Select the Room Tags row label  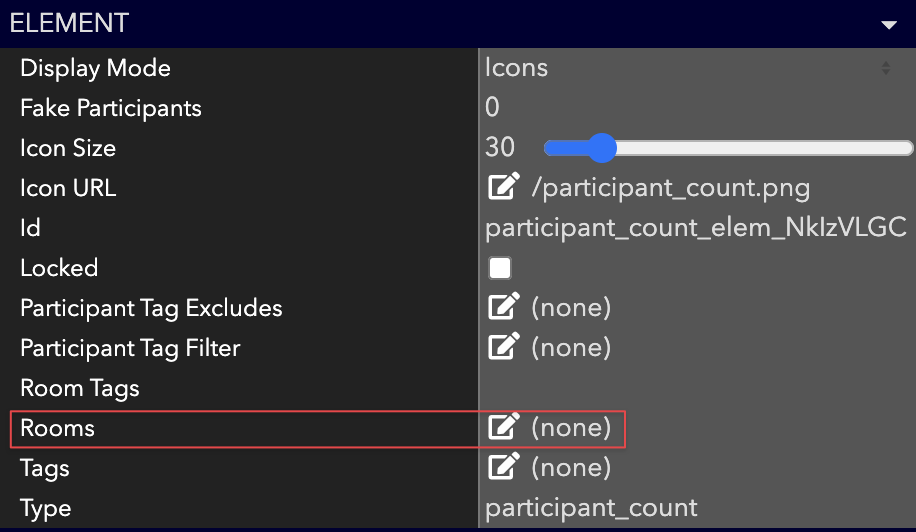tap(80, 388)
